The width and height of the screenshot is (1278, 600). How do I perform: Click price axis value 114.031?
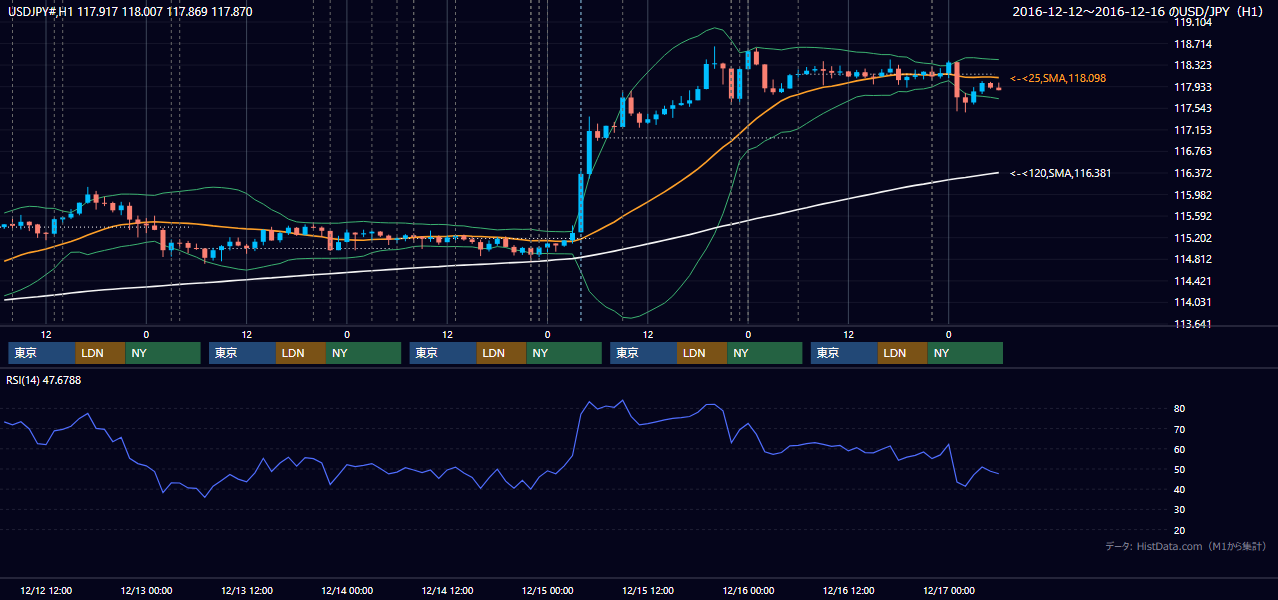1192,302
